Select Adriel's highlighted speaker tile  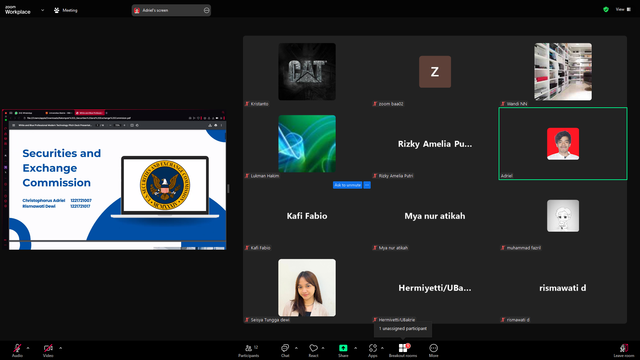(563, 144)
